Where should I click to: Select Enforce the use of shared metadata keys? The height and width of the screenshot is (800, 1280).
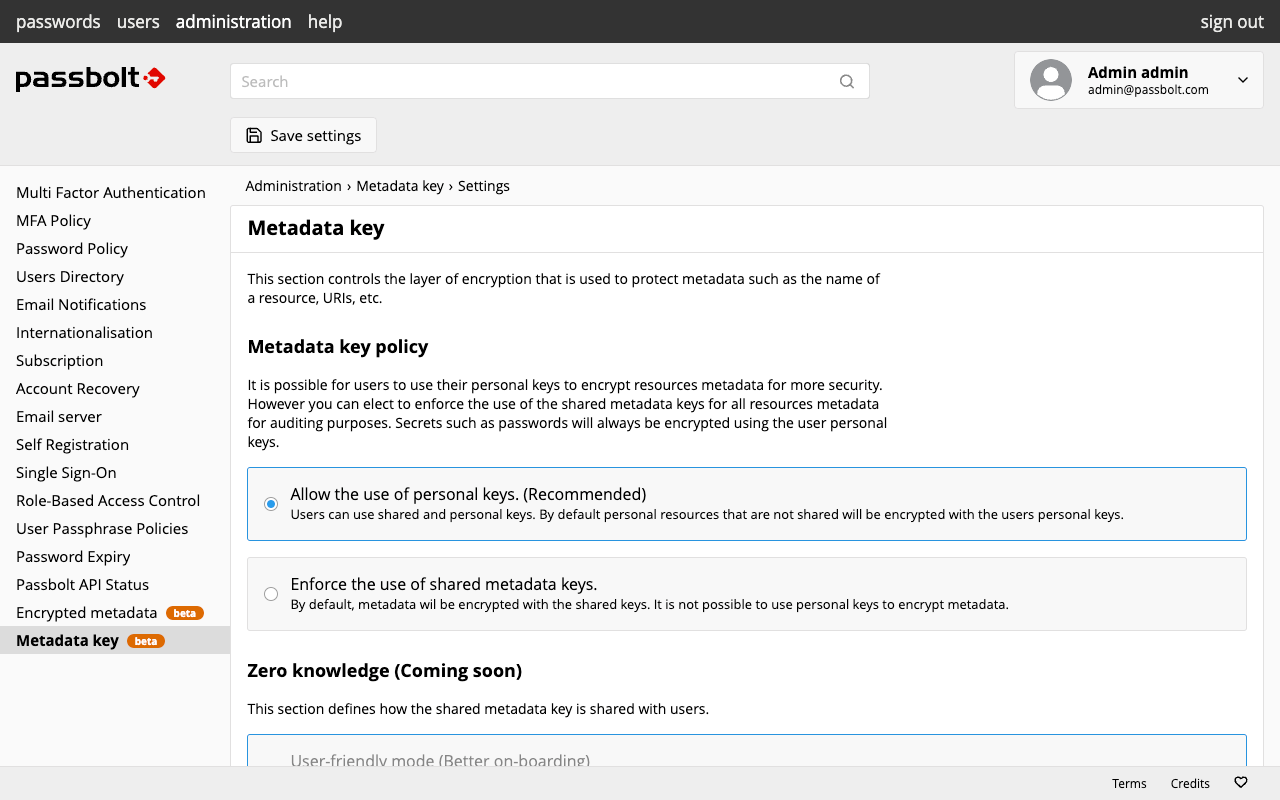(271, 594)
